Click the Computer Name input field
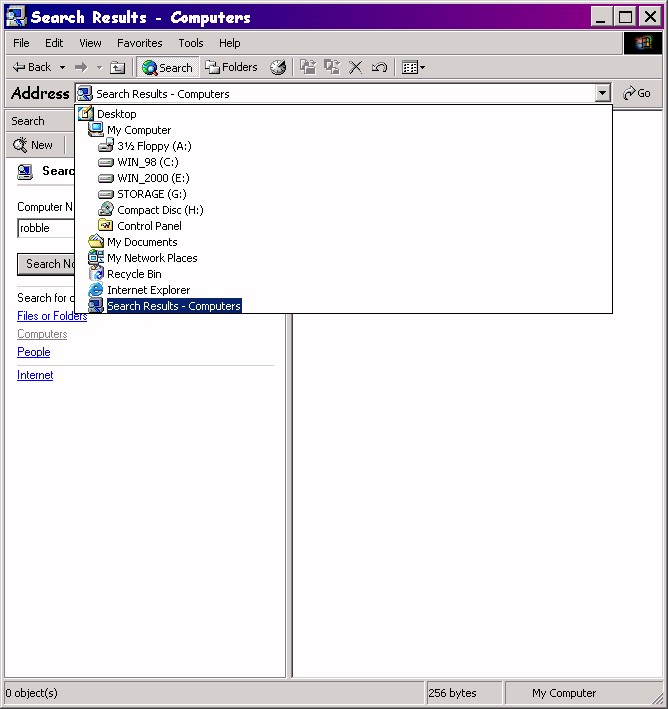This screenshot has width=668, height=709. pos(46,228)
